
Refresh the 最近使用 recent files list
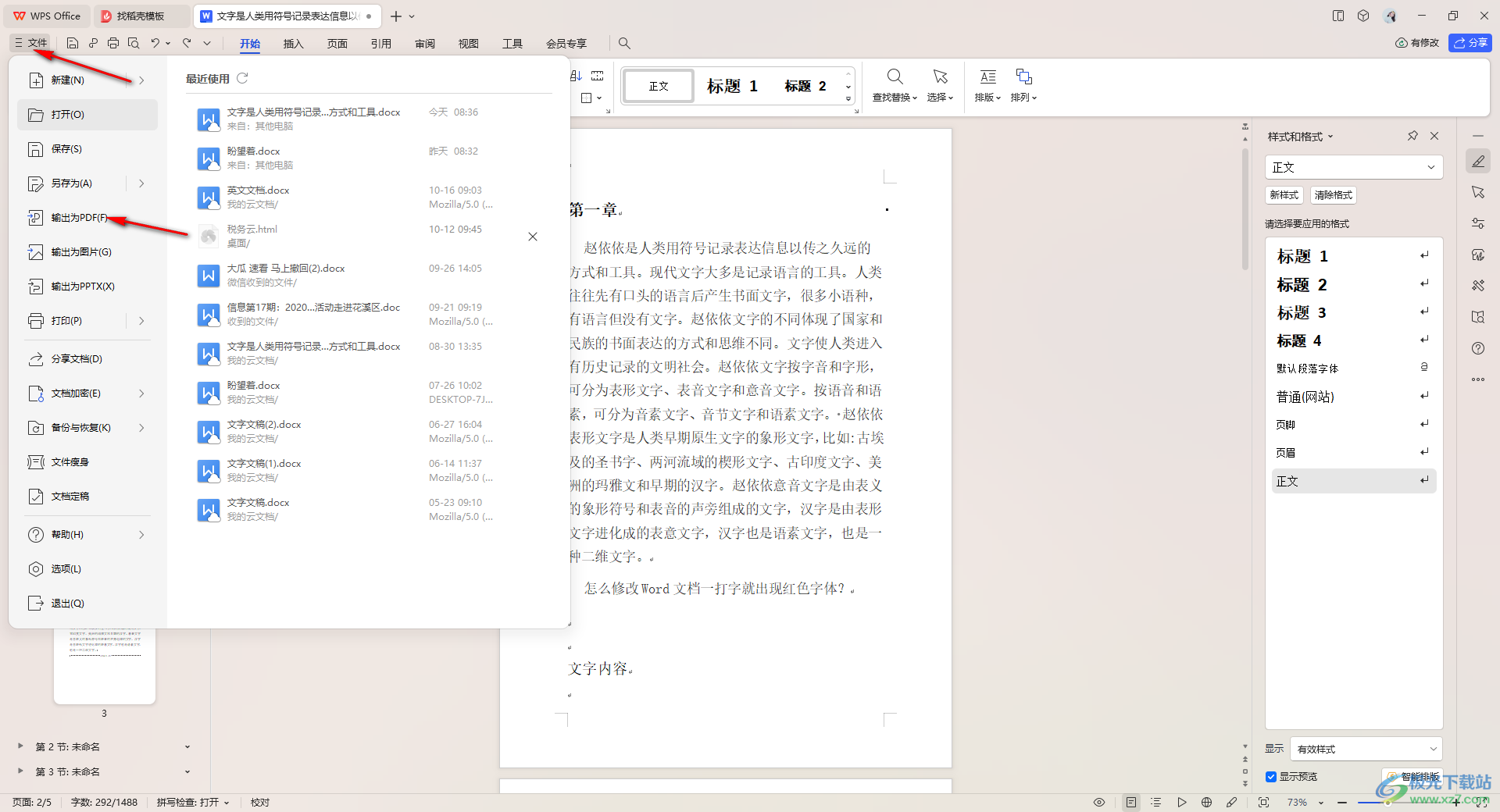(x=242, y=78)
